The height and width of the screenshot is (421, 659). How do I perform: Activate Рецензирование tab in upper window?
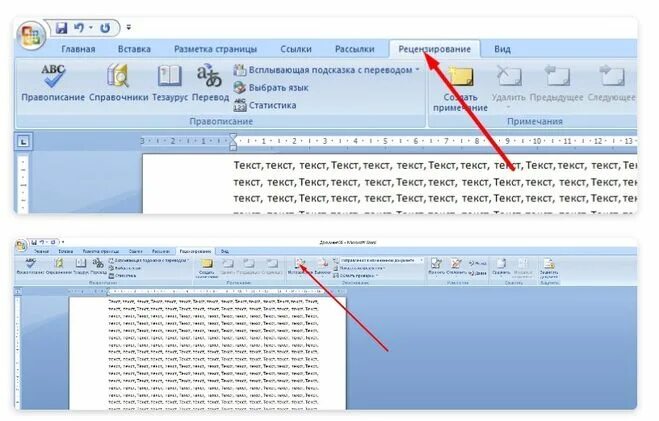(435, 49)
